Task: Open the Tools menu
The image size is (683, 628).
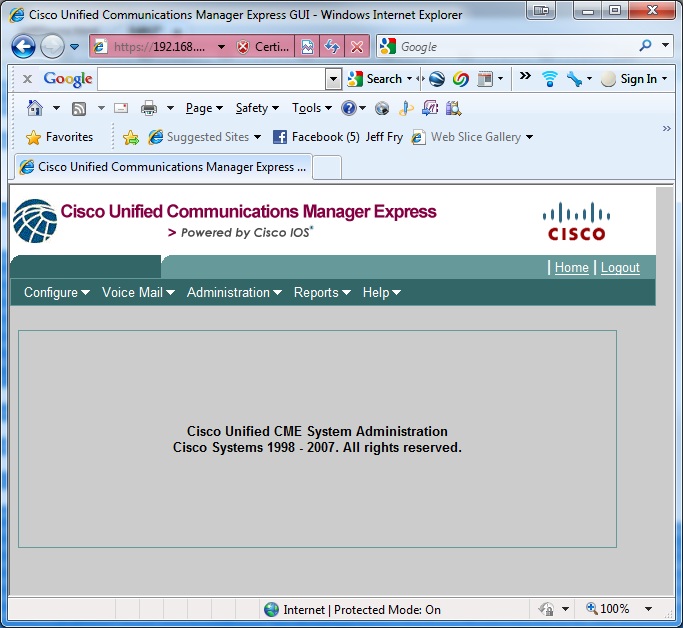Action: [312, 108]
